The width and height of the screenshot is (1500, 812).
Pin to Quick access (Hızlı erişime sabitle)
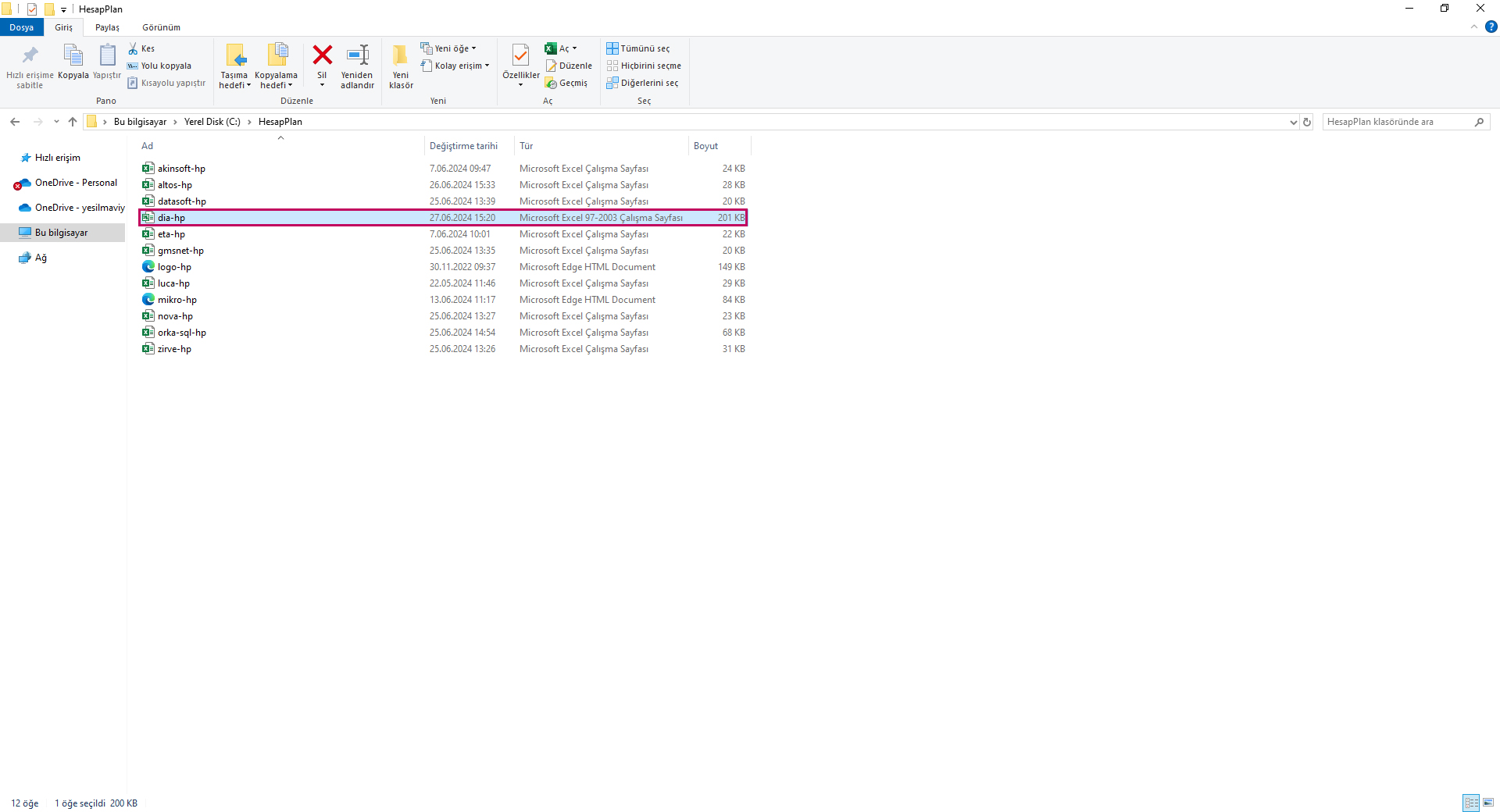point(30,67)
